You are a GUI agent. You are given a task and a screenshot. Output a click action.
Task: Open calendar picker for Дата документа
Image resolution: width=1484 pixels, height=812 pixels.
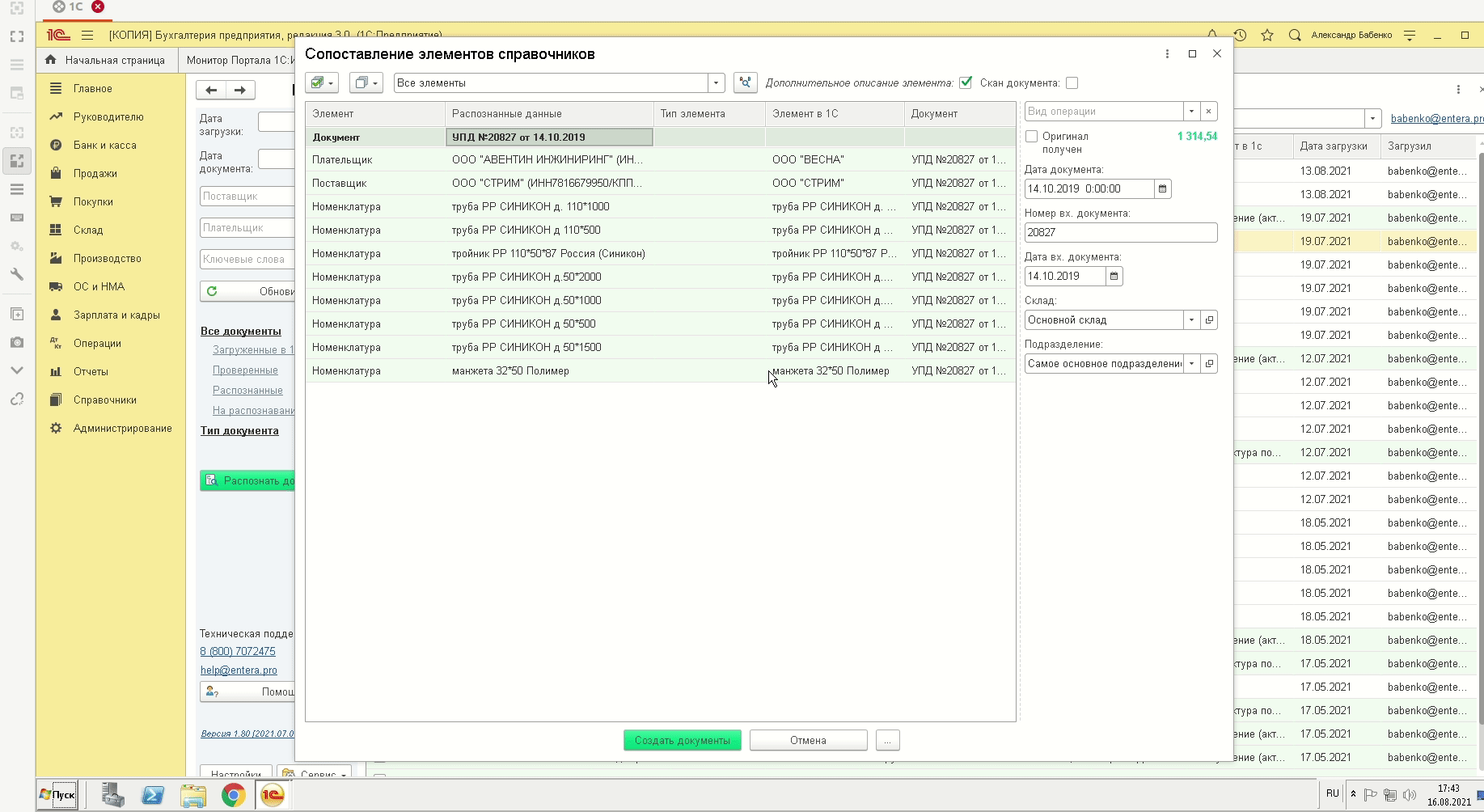[1162, 188]
